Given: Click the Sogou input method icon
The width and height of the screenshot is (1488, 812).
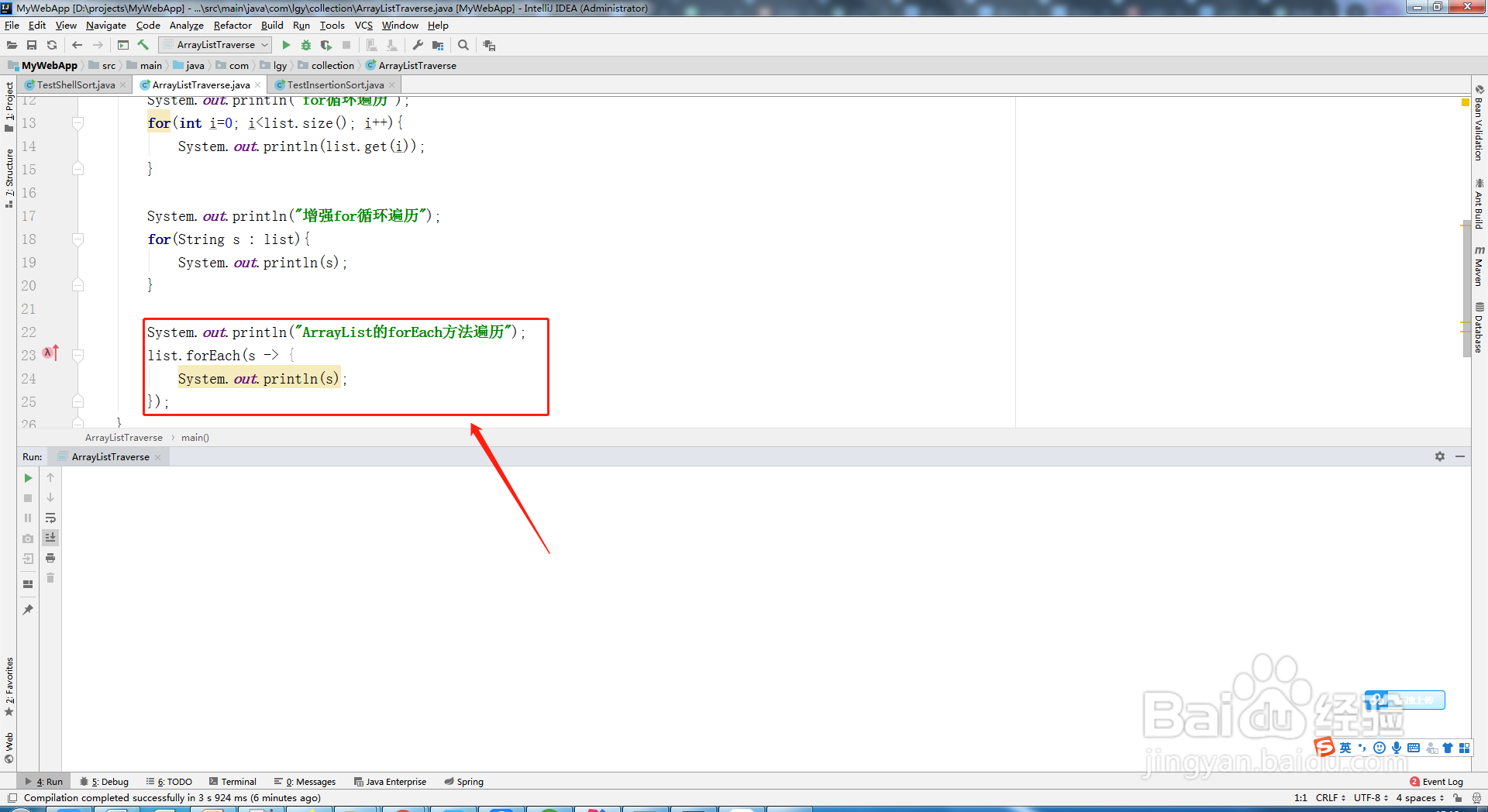Looking at the screenshot, I should click(1324, 747).
